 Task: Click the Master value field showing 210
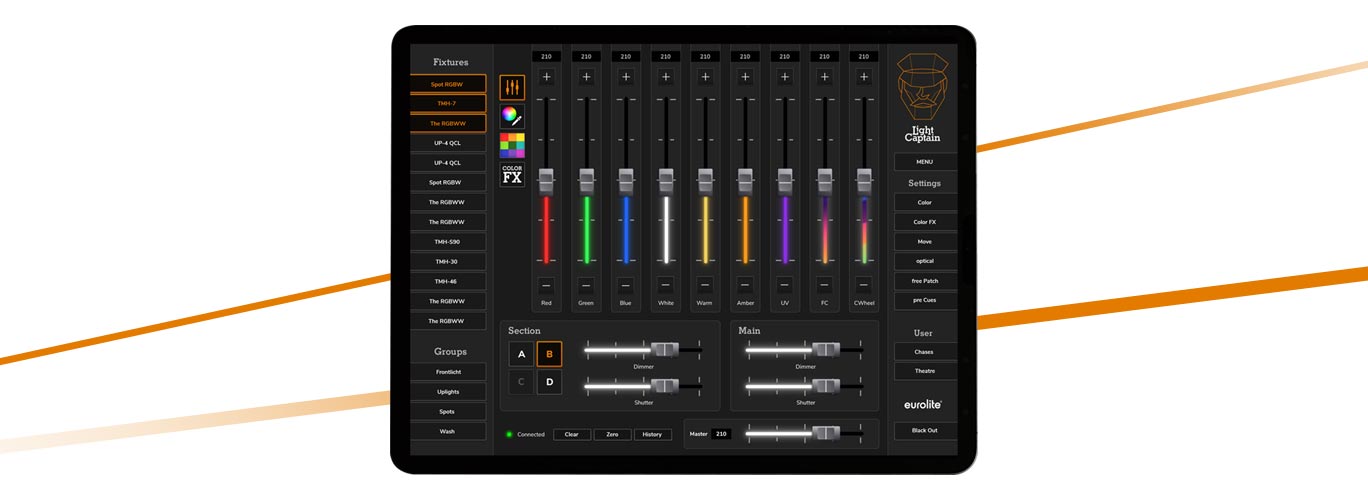[x=721, y=434]
